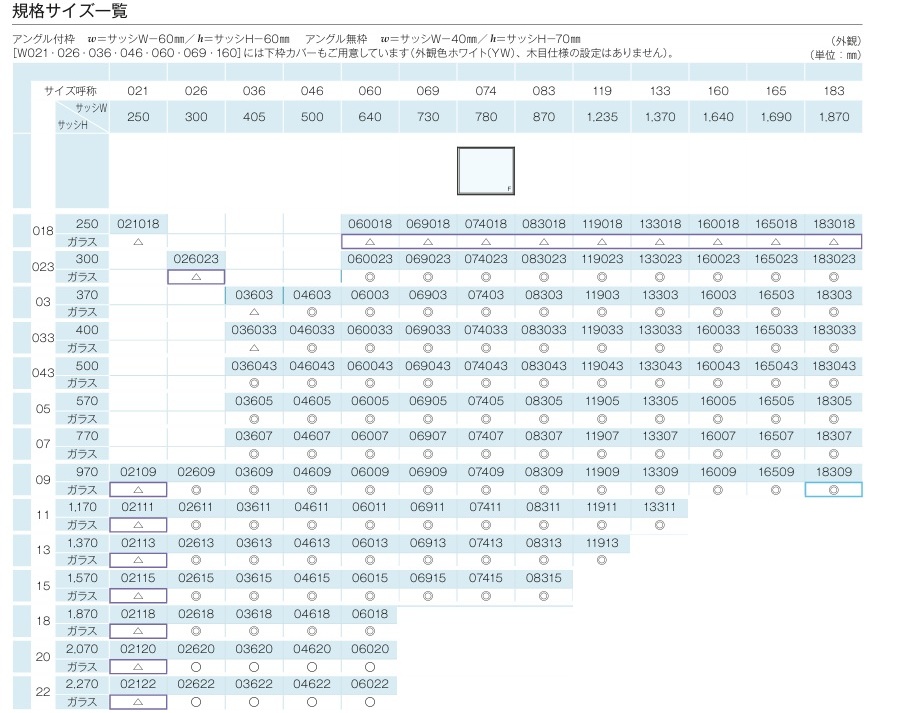The width and height of the screenshot is (907, 713).
Task: Click the サイズ呼称 header label
Action: pyautogui.click(x=70, y=91)
